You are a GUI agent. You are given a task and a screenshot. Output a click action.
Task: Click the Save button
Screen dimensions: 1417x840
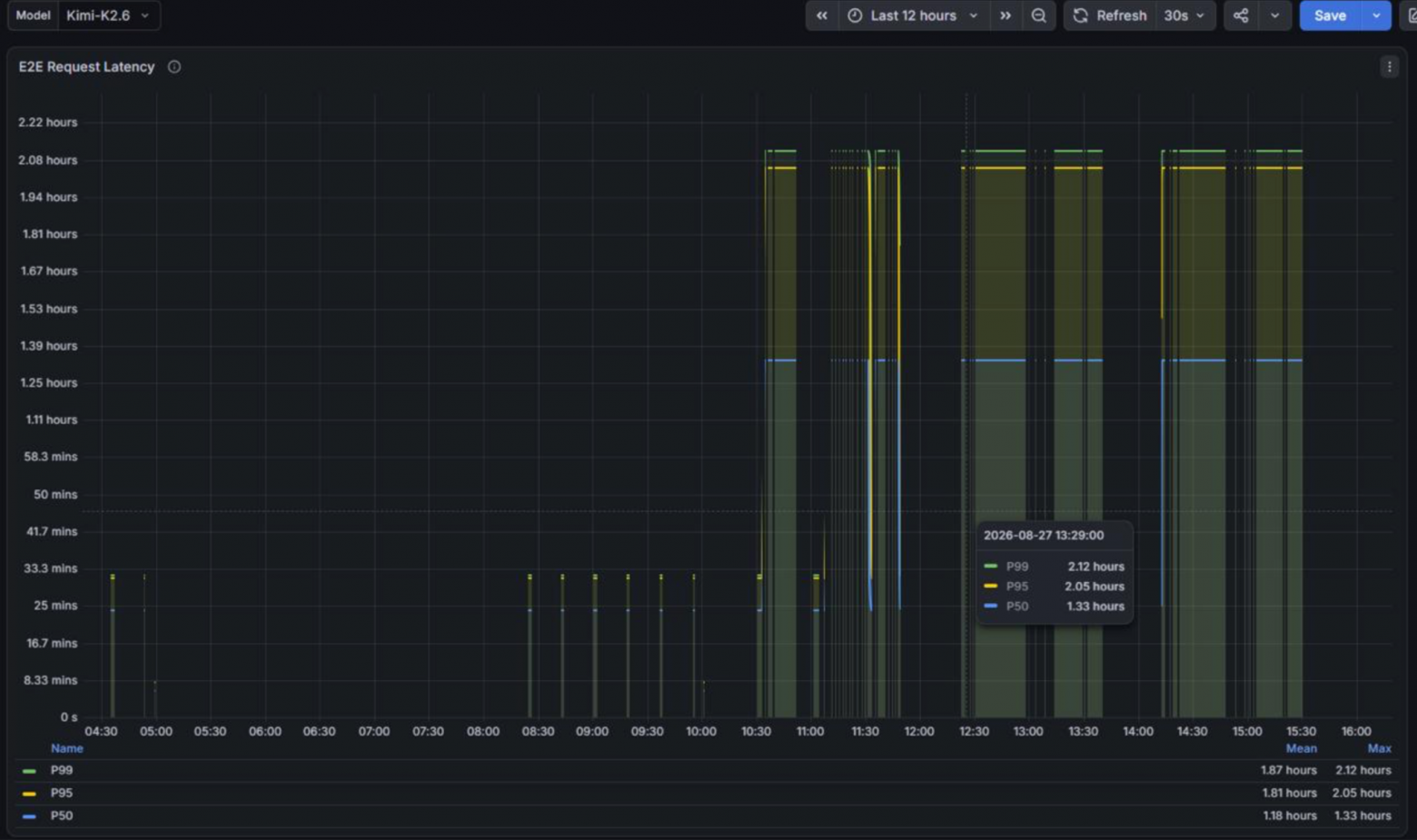coord(1330,15)
